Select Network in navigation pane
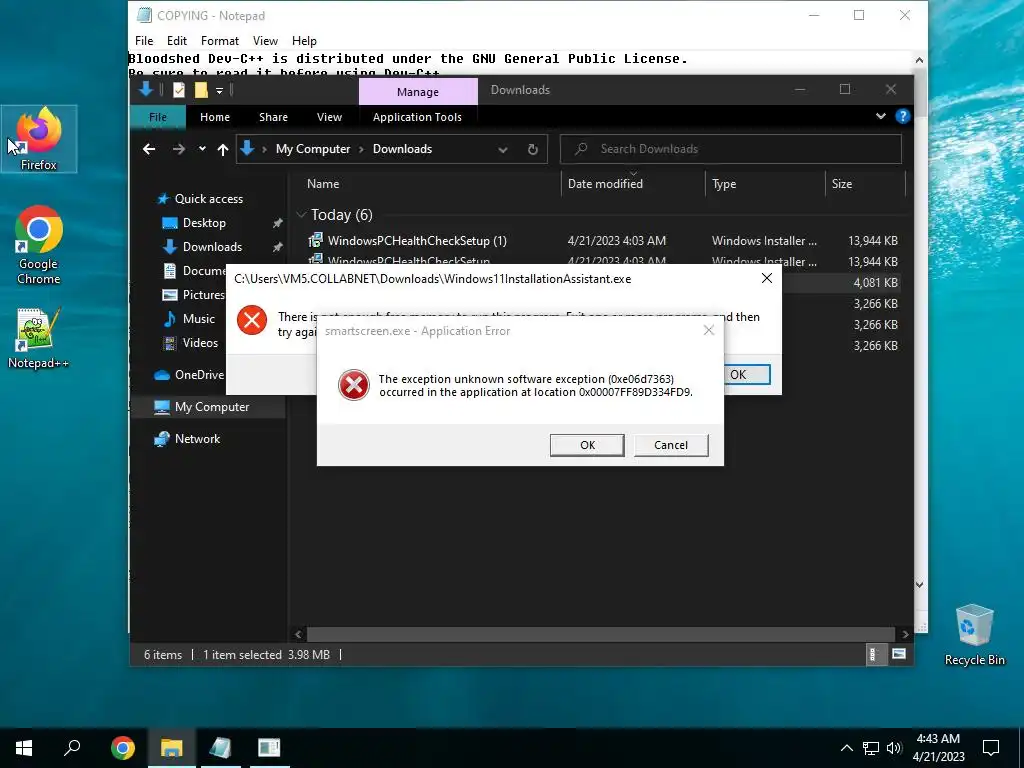The image size is (1024, 768). coord(197,439)
